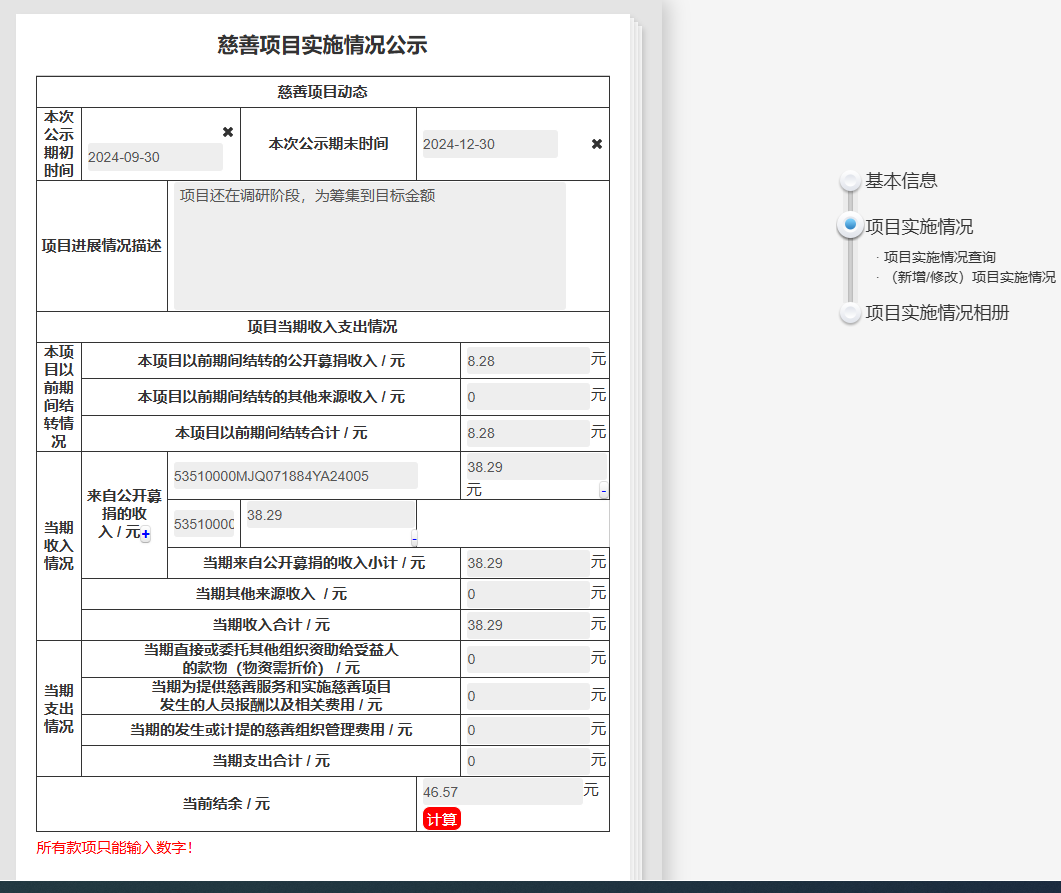The image size is (1061, 893).
Task: Select the 项目实施情况相册 step circle
Action: coord(850,313)
